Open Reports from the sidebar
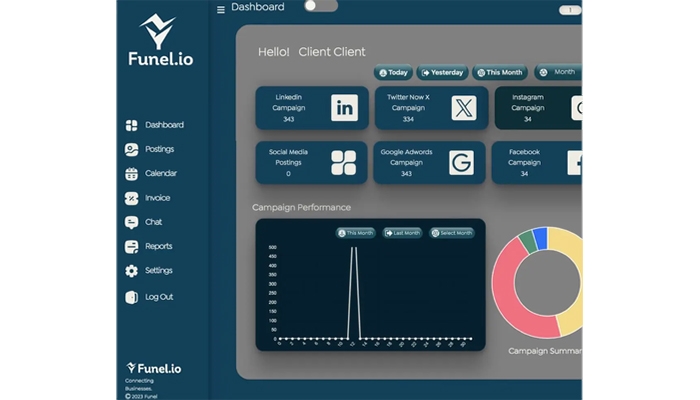The width and height of the screenshot is (700, 400). point(158,246)
